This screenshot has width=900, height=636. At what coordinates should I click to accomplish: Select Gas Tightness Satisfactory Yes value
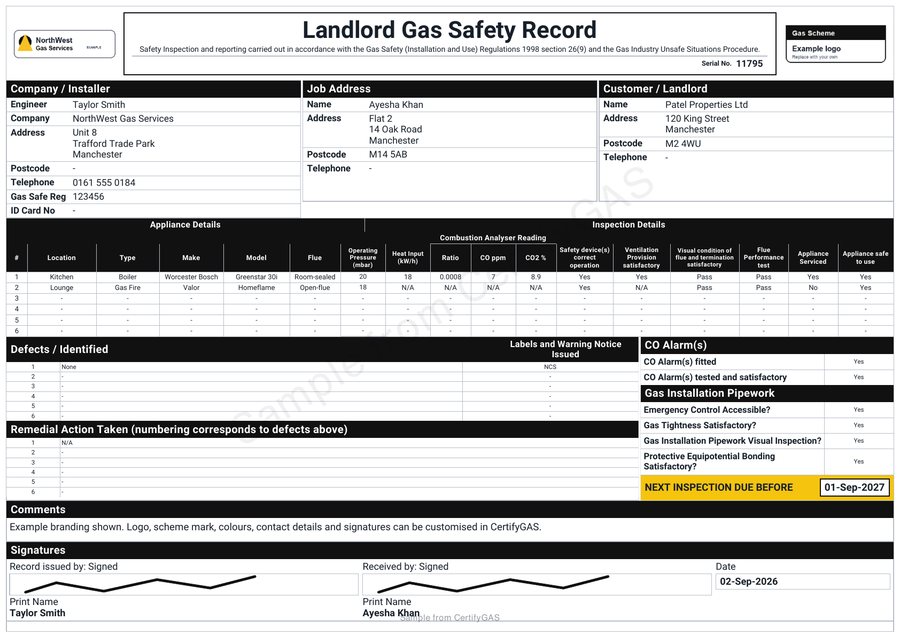tap(859, 425)
